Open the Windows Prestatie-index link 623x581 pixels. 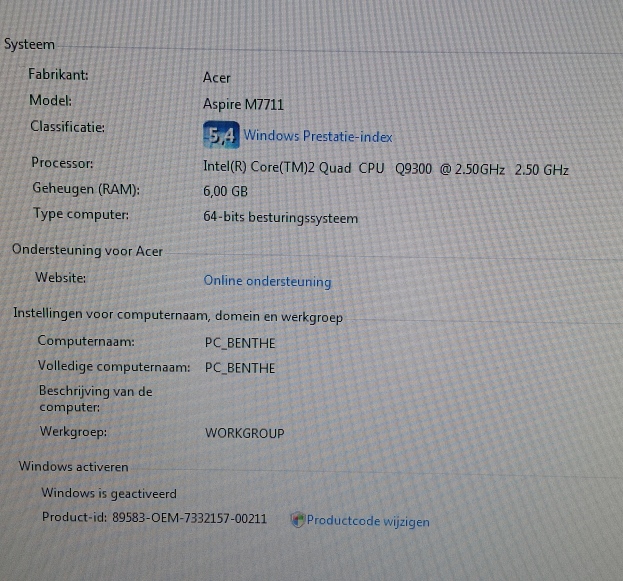pyautogui.click(x=318, y=136)
